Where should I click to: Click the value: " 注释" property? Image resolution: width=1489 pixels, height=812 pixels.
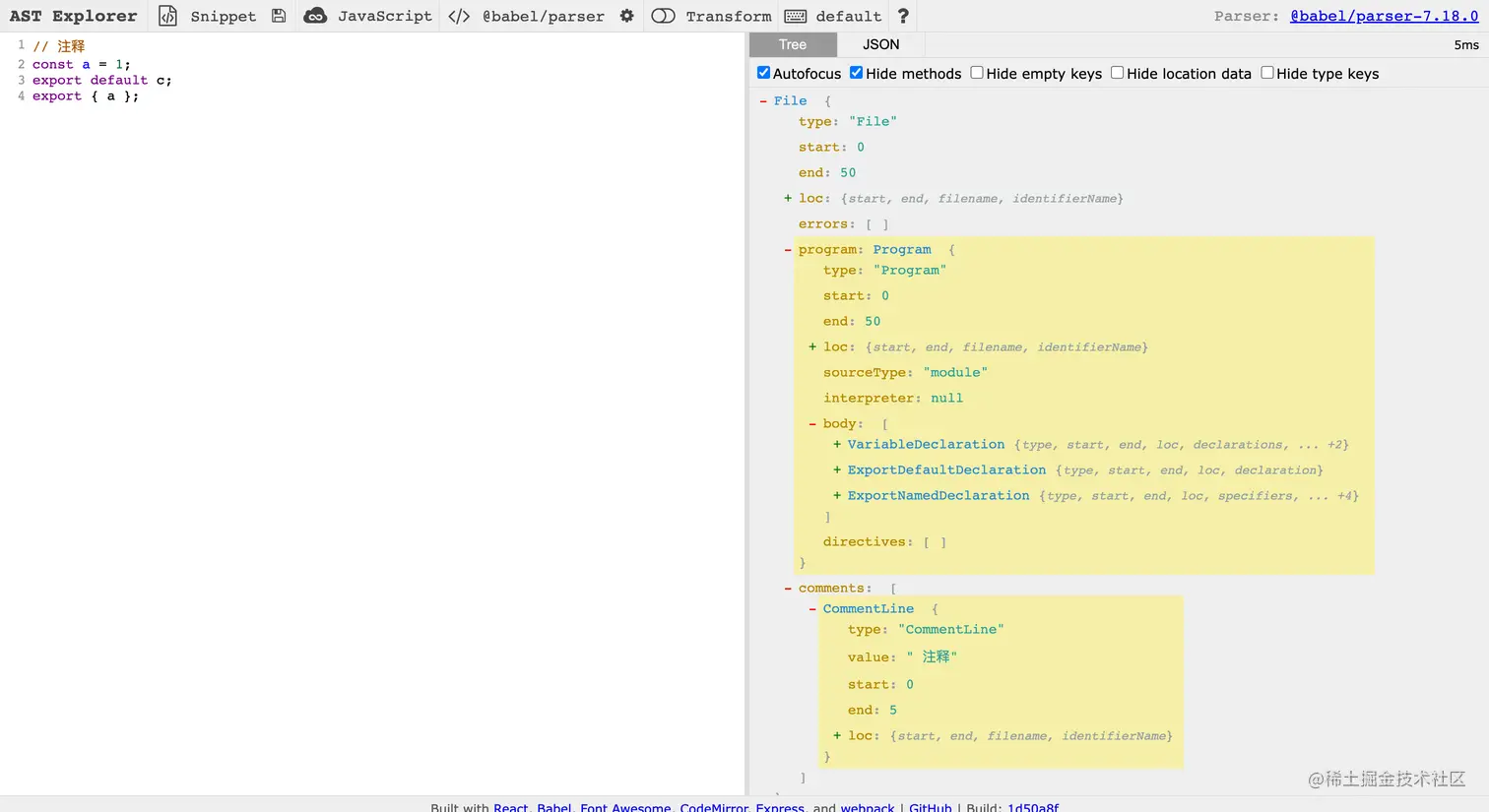903,656
